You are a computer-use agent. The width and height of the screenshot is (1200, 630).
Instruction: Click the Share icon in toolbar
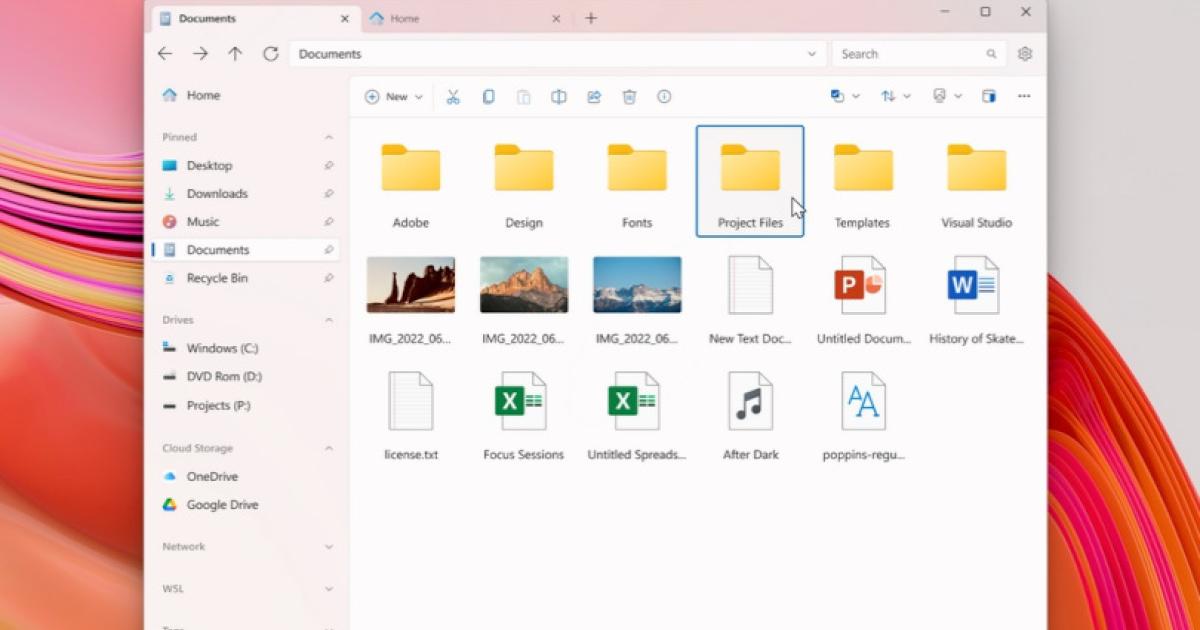coord(594,97)
